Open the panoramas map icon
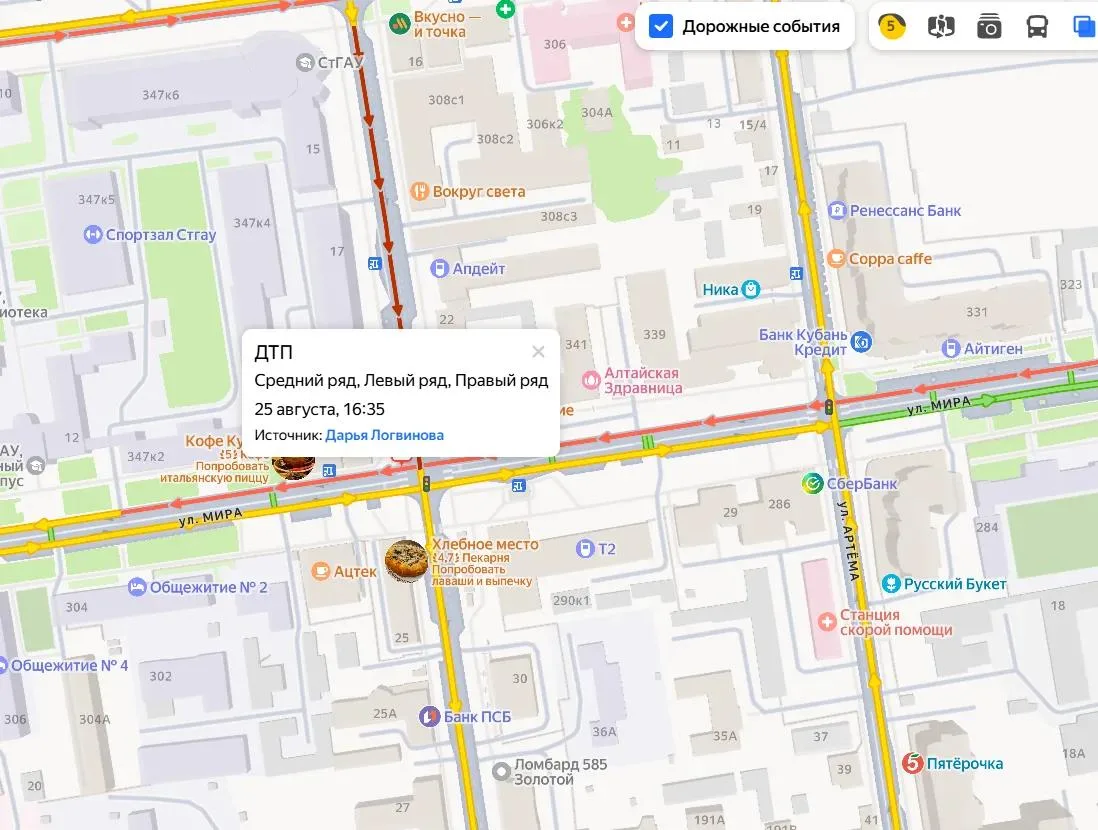The image size is (1098, 830). [940, 27]
